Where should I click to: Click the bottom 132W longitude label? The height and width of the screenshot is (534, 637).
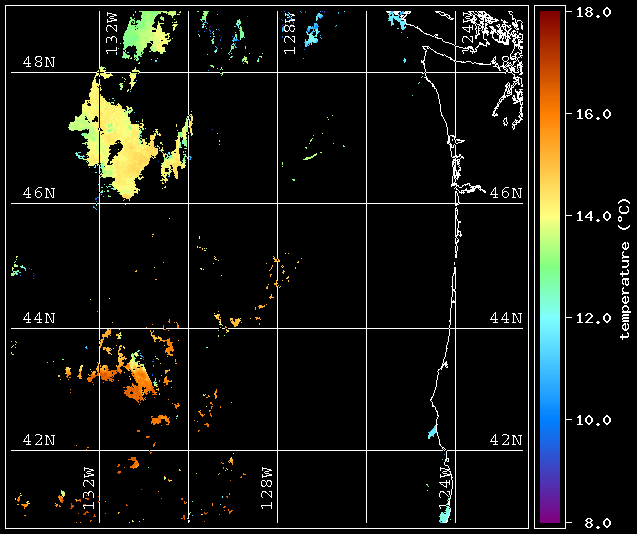click(x=89, y=488)
